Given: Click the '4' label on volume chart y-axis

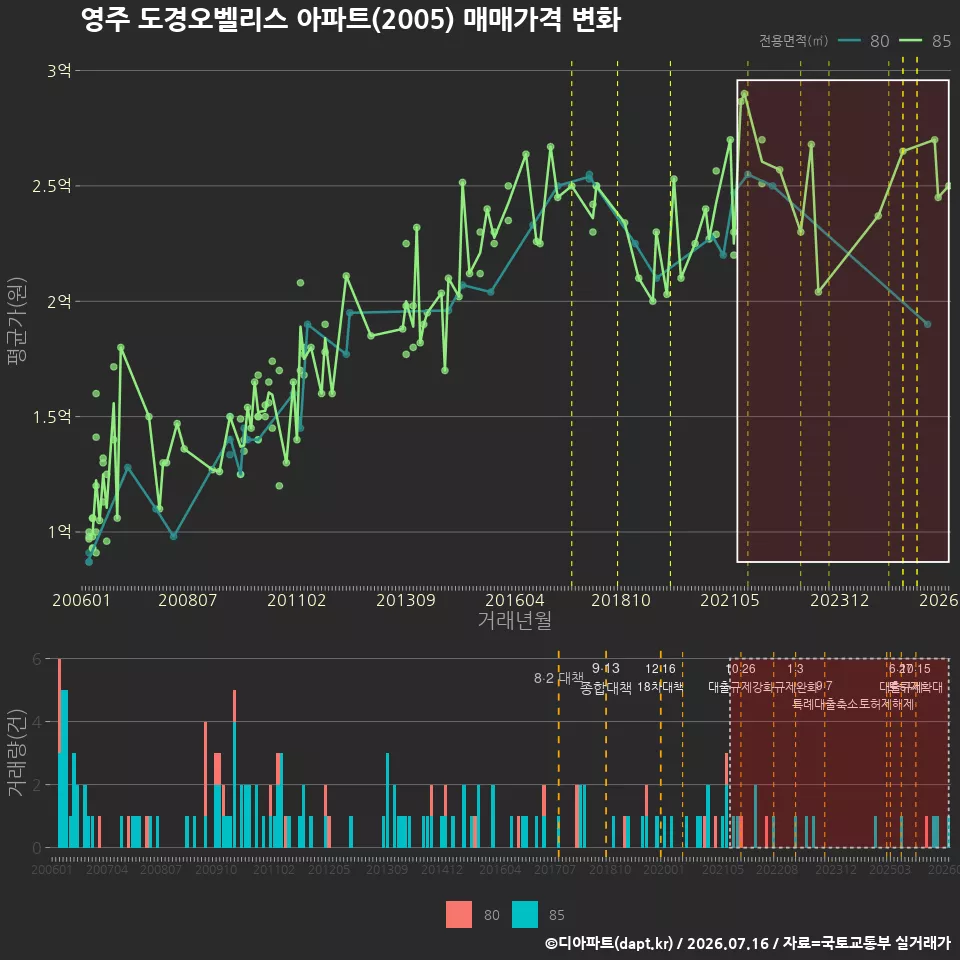Looking at the screenshot, I should click(37, 722).
